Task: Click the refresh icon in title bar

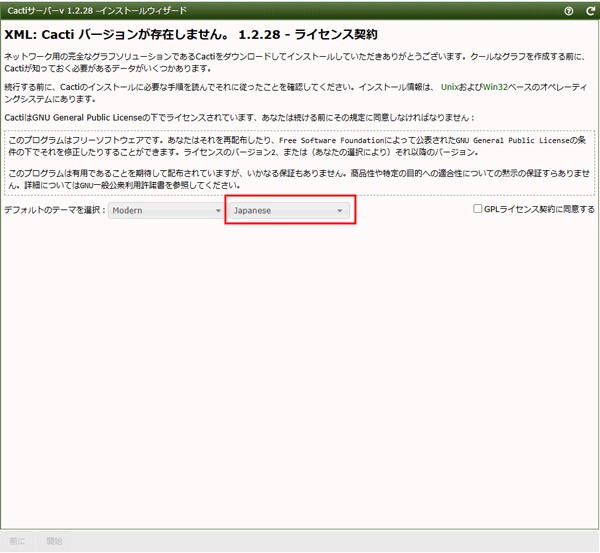Action: click(590, 11)
